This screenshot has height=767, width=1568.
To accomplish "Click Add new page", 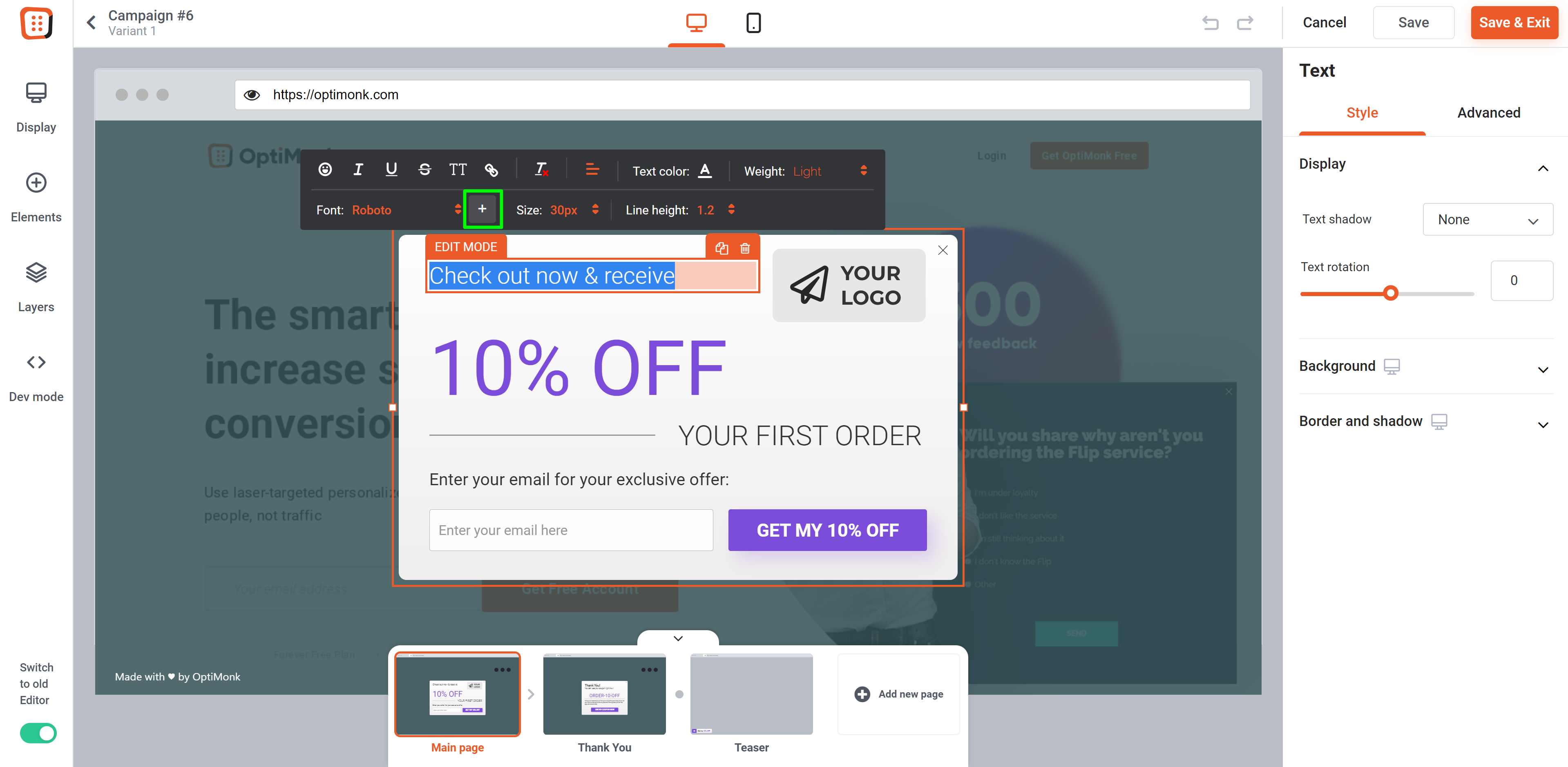I will click(x=898, y=694).
